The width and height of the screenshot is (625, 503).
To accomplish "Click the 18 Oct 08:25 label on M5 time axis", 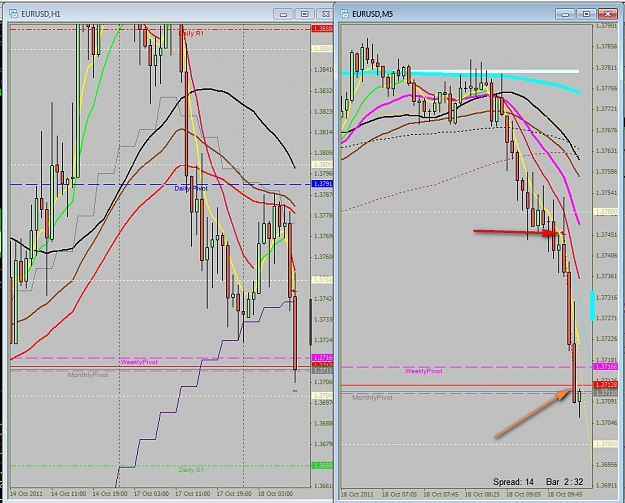I will click(482, 494).
